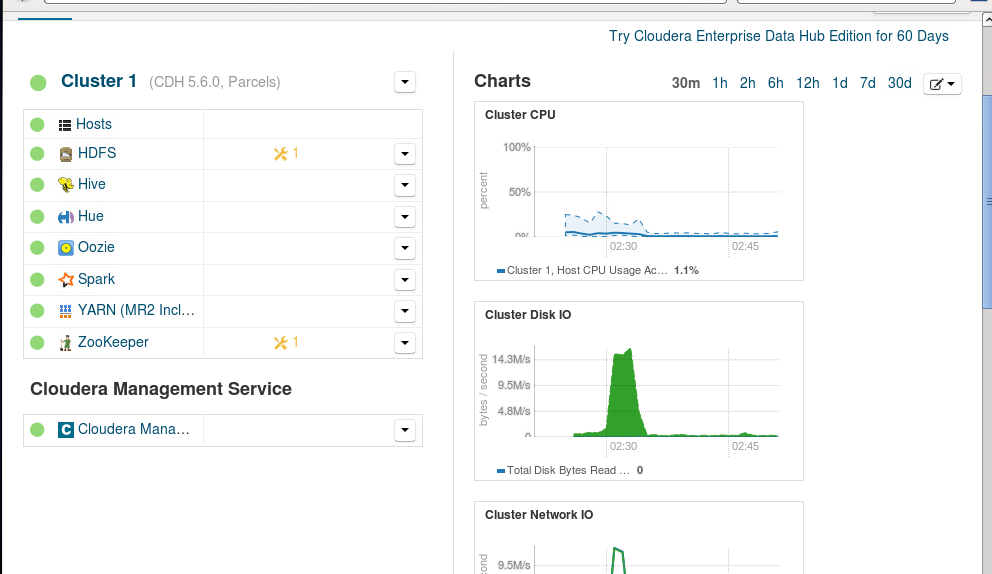Screen dimensions: 992x574
Task: Click Hue green health status dot
Action: coord(37,216)
